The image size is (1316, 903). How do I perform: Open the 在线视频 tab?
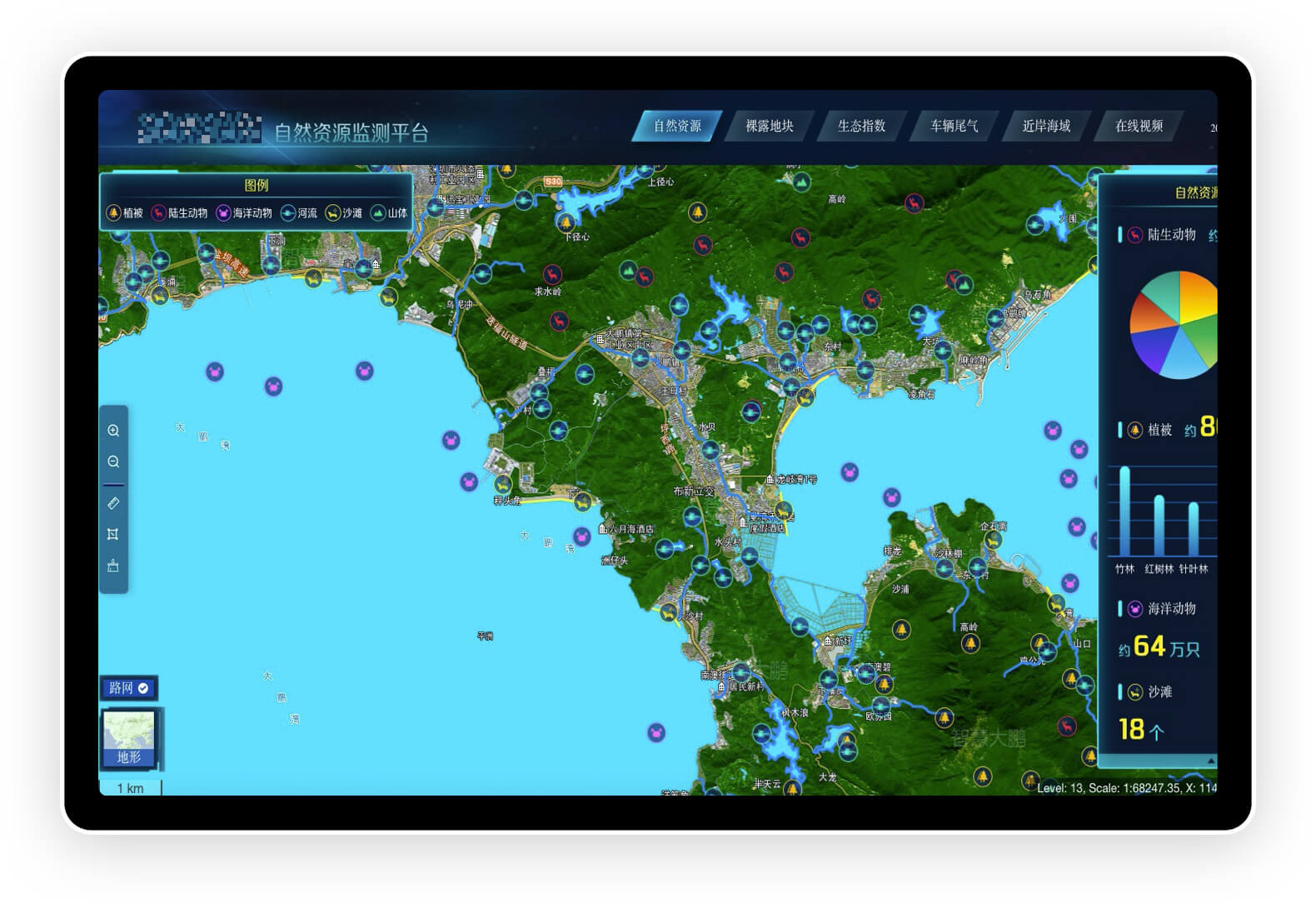click(1139, 126)
